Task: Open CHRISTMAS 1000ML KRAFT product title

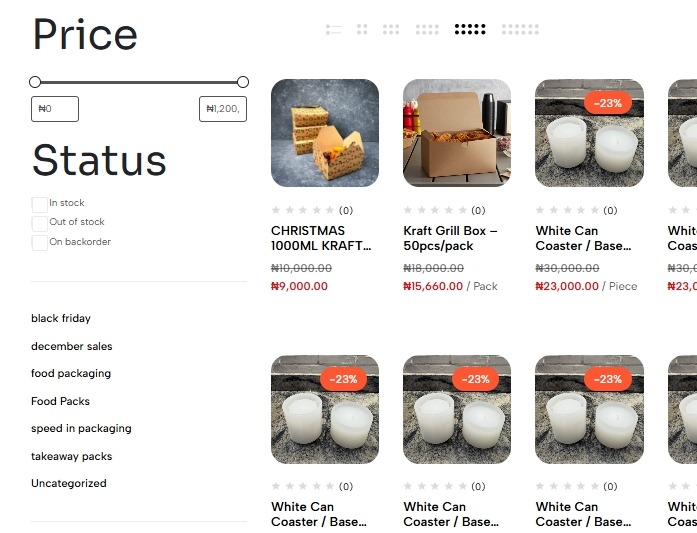Action: (321, 238)
